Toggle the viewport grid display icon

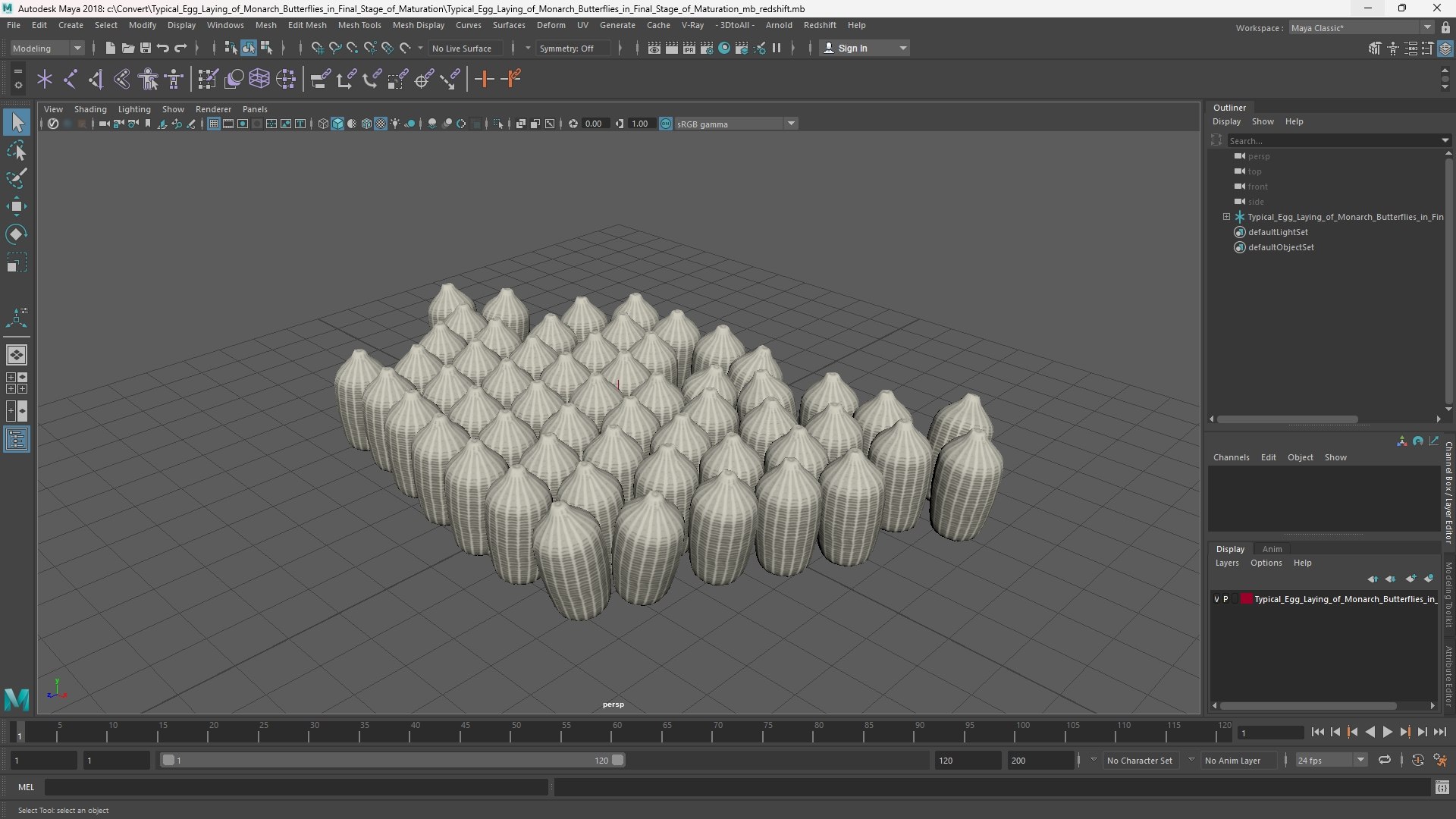[214, 124]
